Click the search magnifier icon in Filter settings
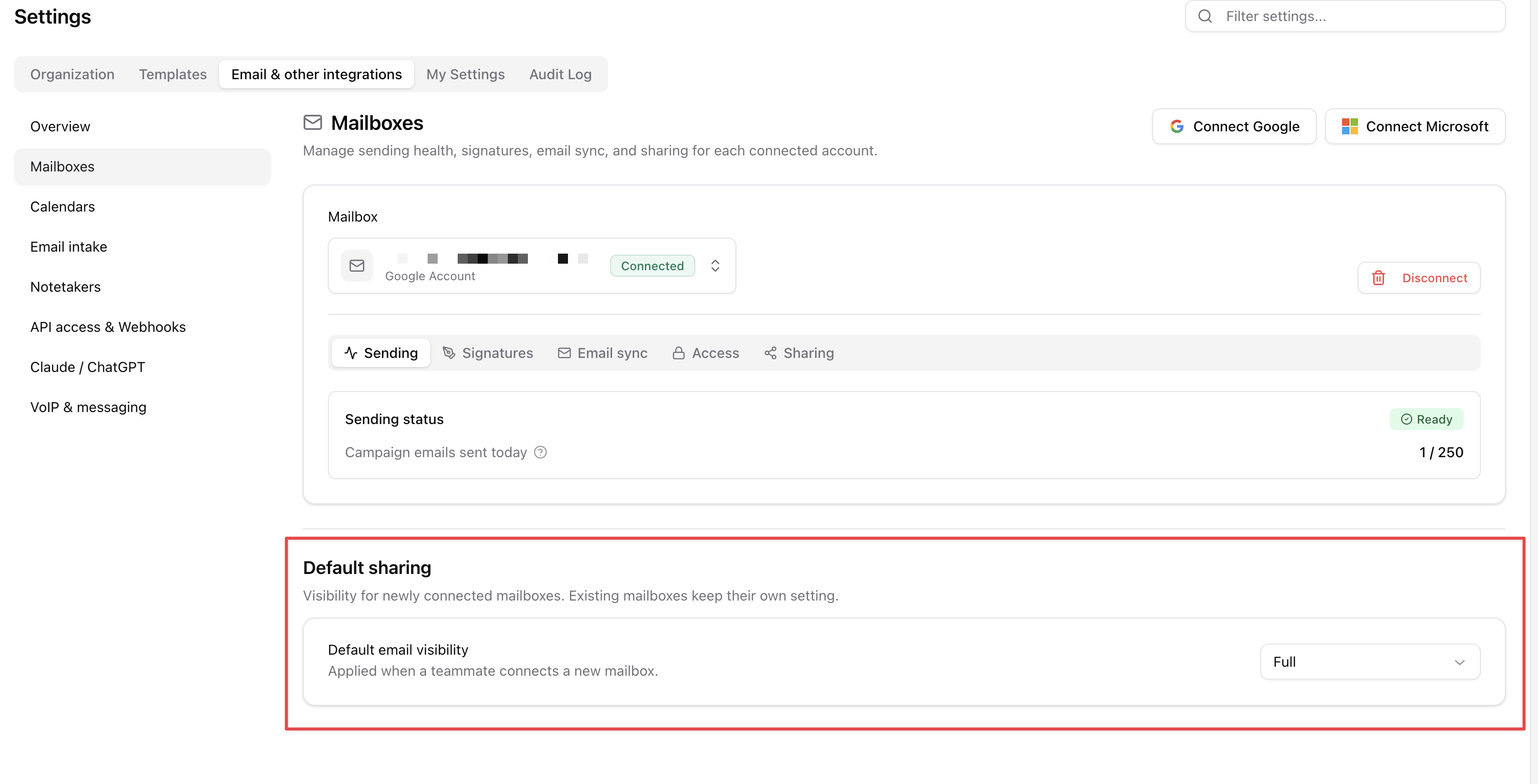 click(x=1205, y=16)
